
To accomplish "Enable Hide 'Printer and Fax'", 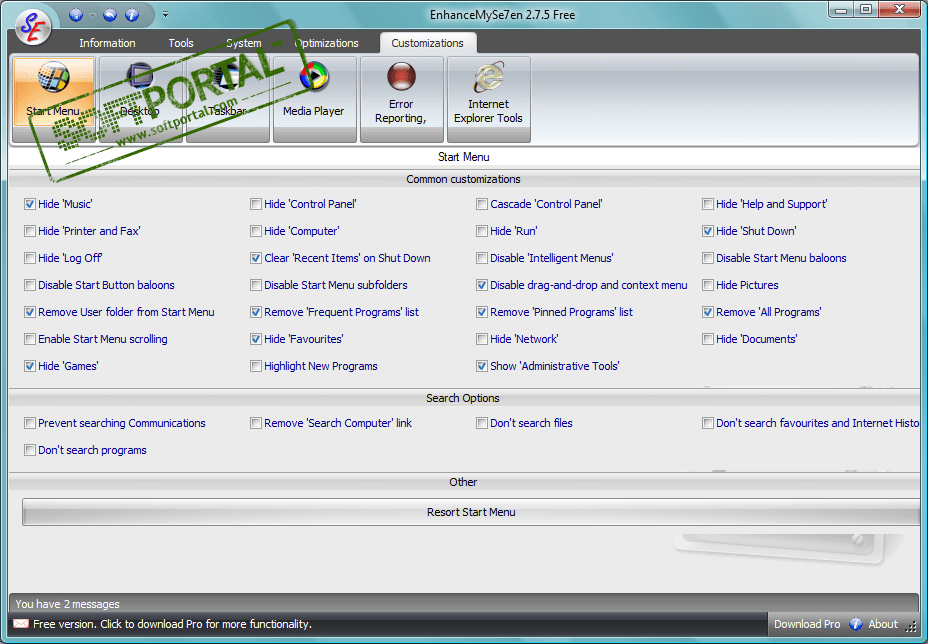I will (x=30, y=231).
